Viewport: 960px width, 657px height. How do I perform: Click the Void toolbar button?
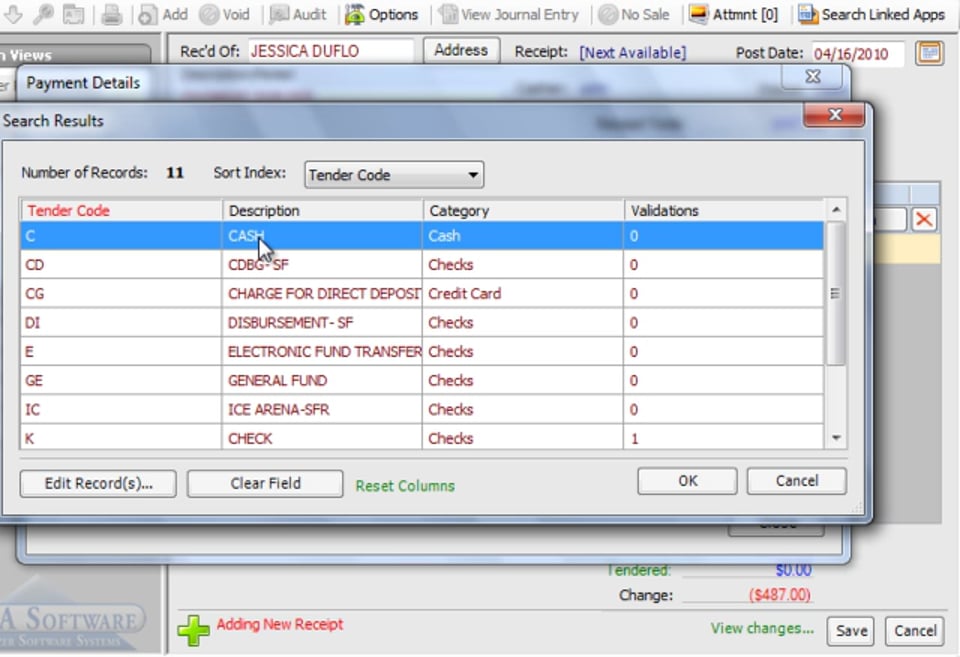coord(225,14)
